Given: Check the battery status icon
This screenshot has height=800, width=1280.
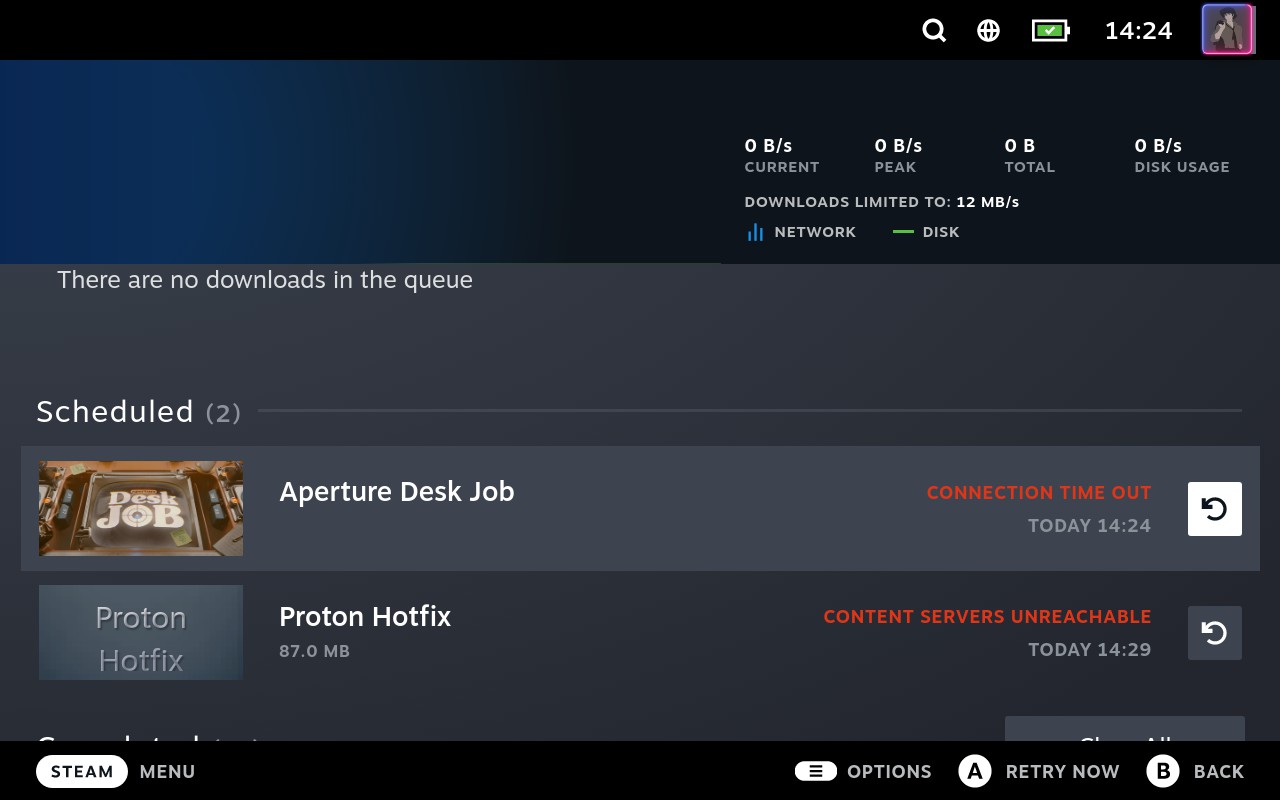Looking at the screenshot, I should coord(1051,31).
